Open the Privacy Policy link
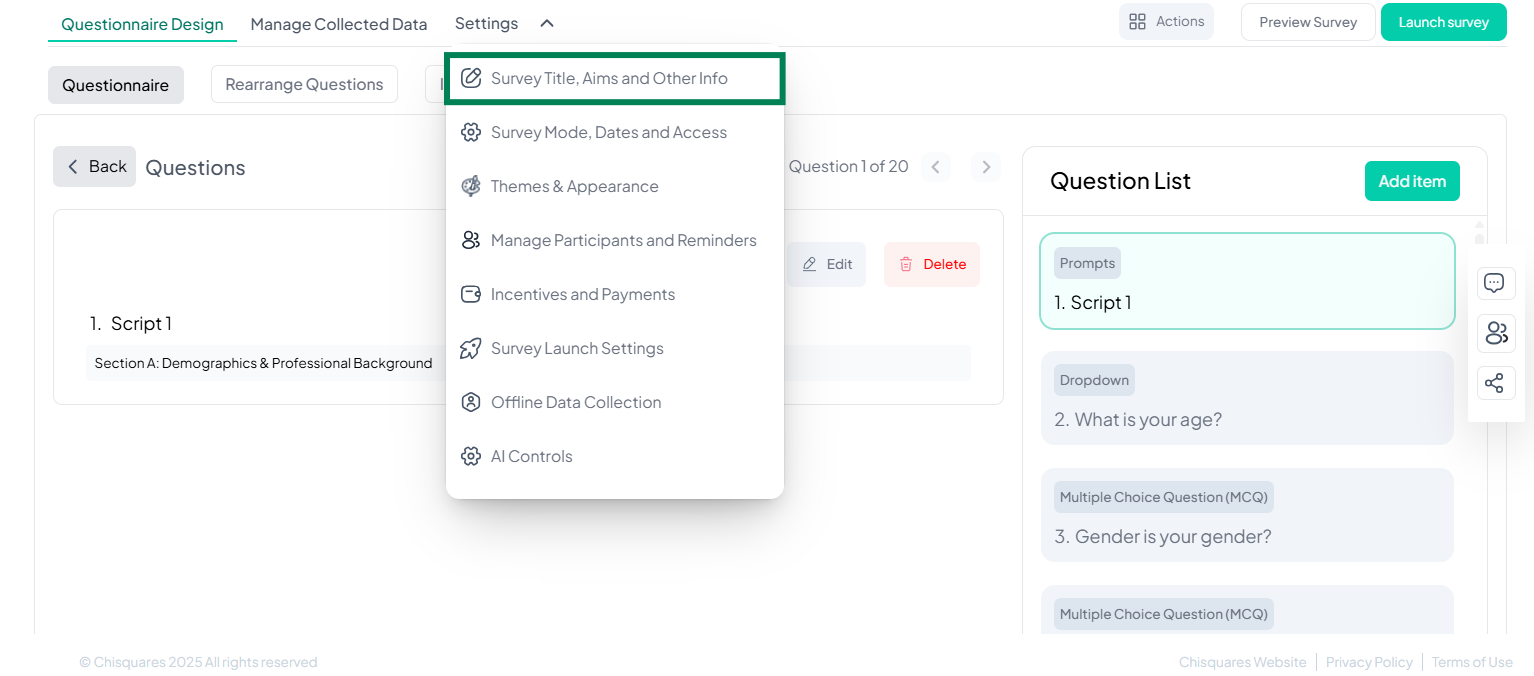 [x=1369, y=662]
